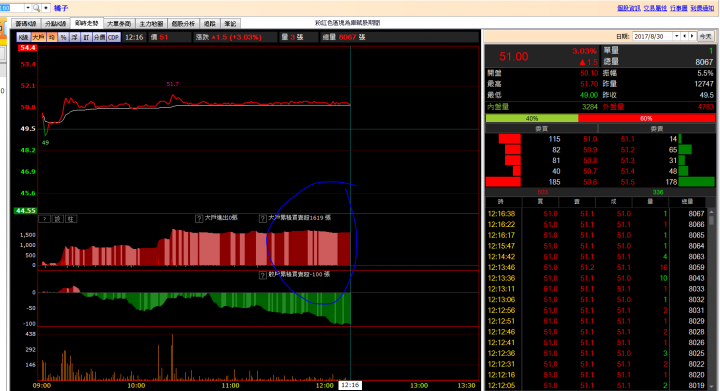Open the 主力地圖 tab
720x391 pixels.
pos(151,23)
